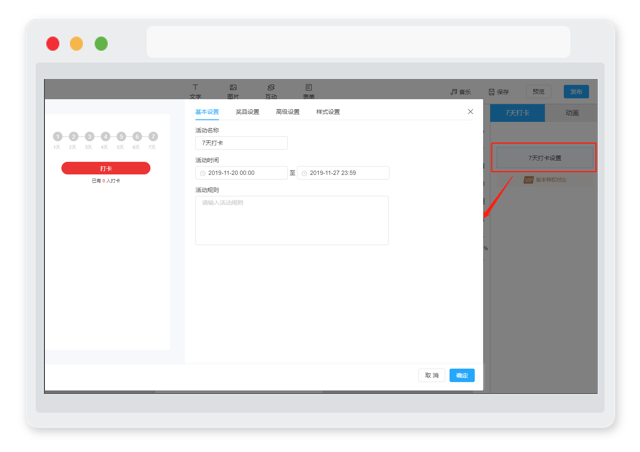Click 确定 to confirm settings

click(462, 375)
